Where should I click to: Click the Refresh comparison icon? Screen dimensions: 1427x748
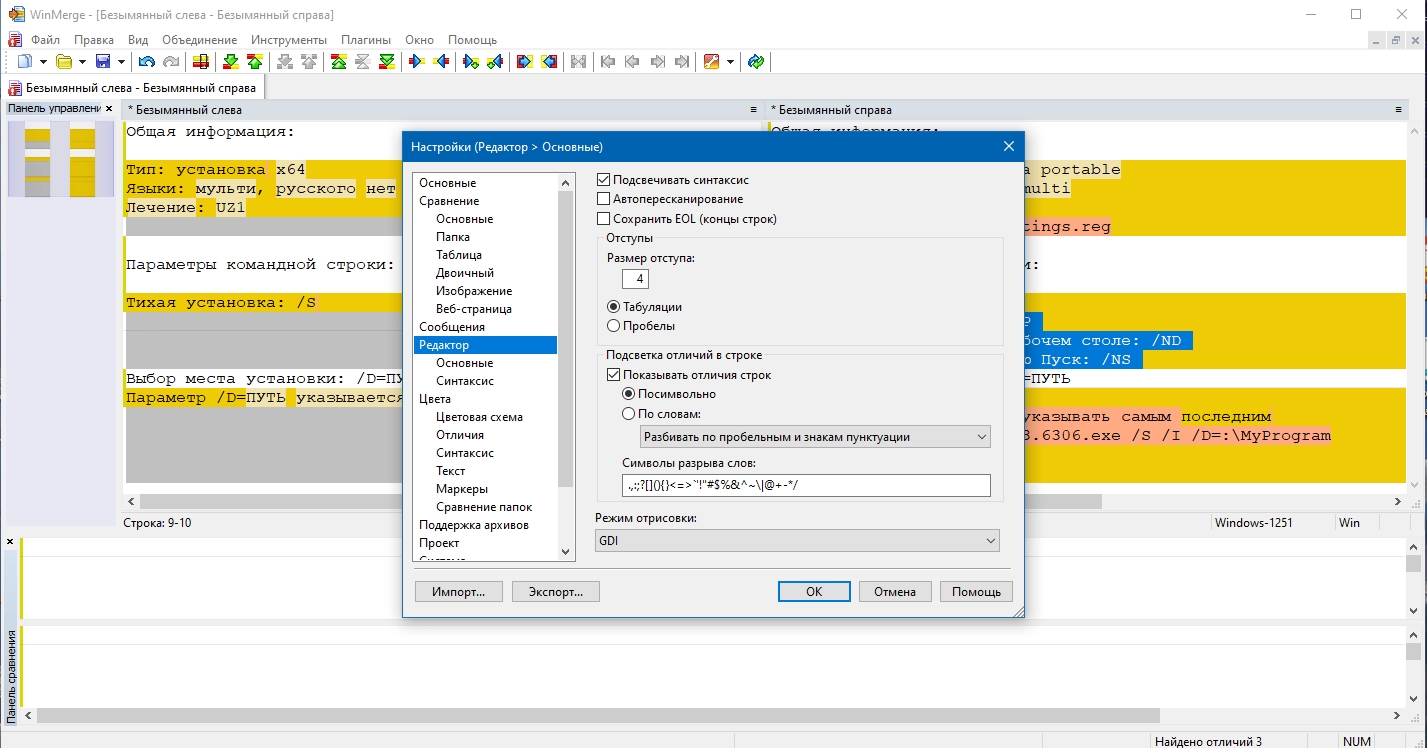coord(756,62)
